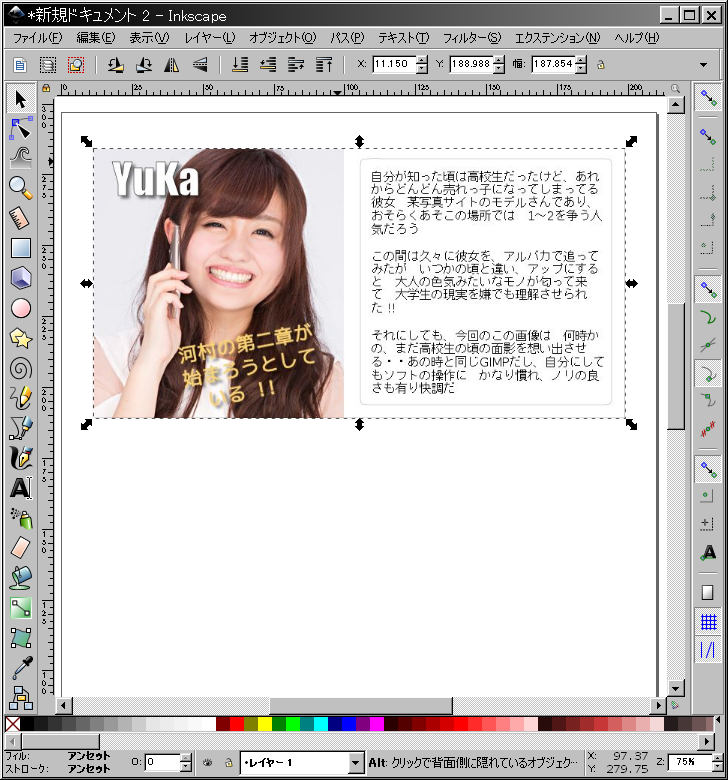
Task: Click Select all in all layers icon
Action: 48,65
